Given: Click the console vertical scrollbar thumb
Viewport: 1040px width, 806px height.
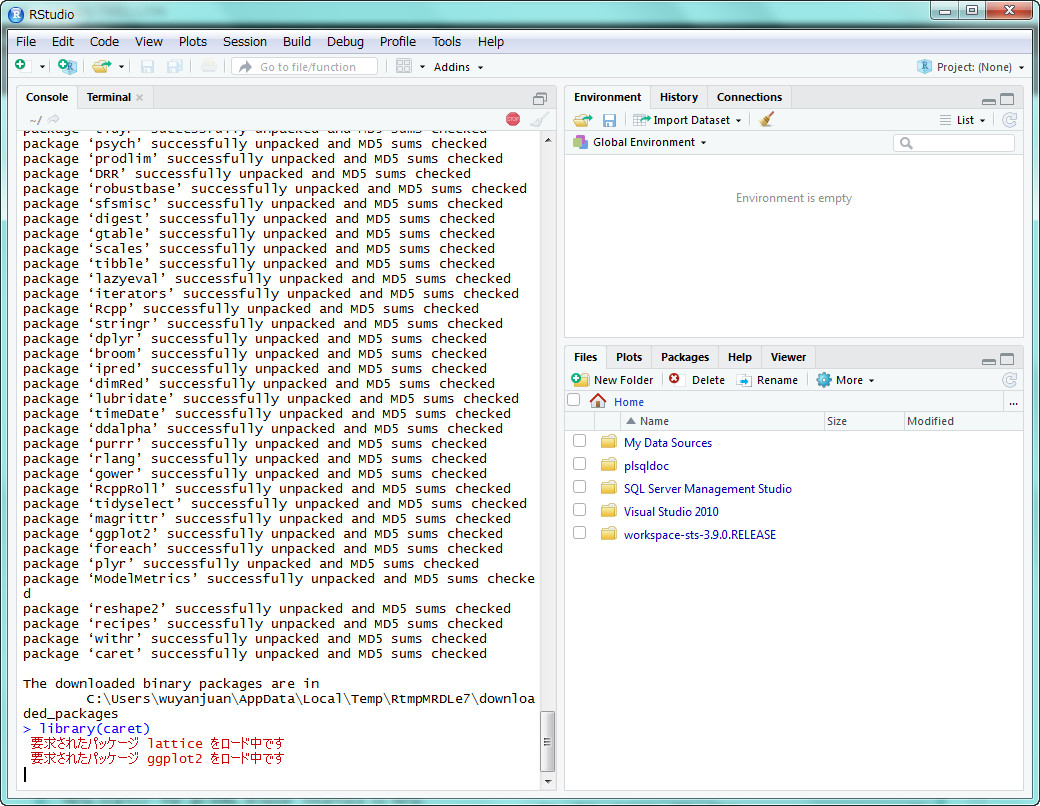Looking at the screenshot, I should click(x=547, y=742).
